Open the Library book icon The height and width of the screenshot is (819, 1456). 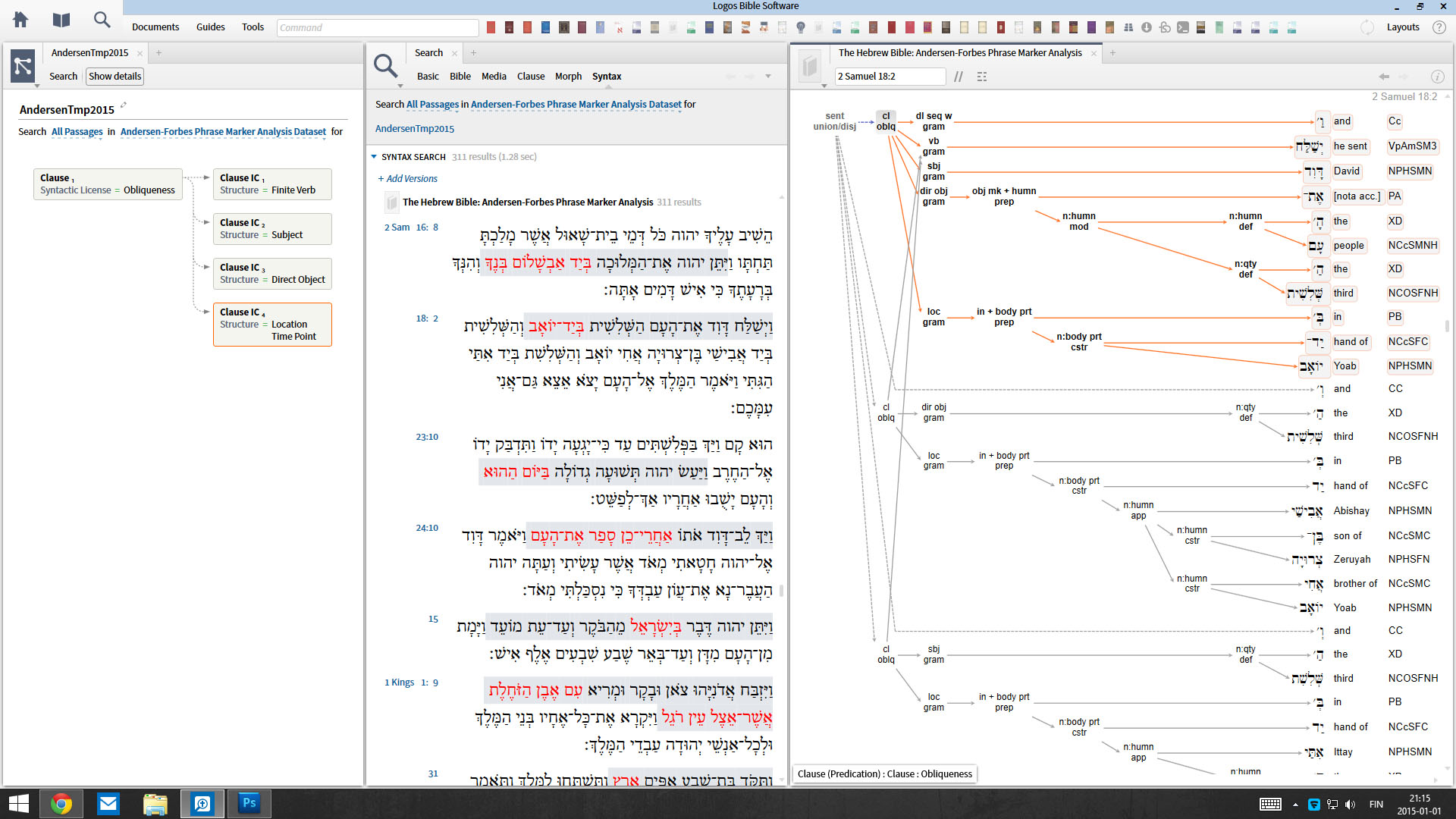coord(61,20)
